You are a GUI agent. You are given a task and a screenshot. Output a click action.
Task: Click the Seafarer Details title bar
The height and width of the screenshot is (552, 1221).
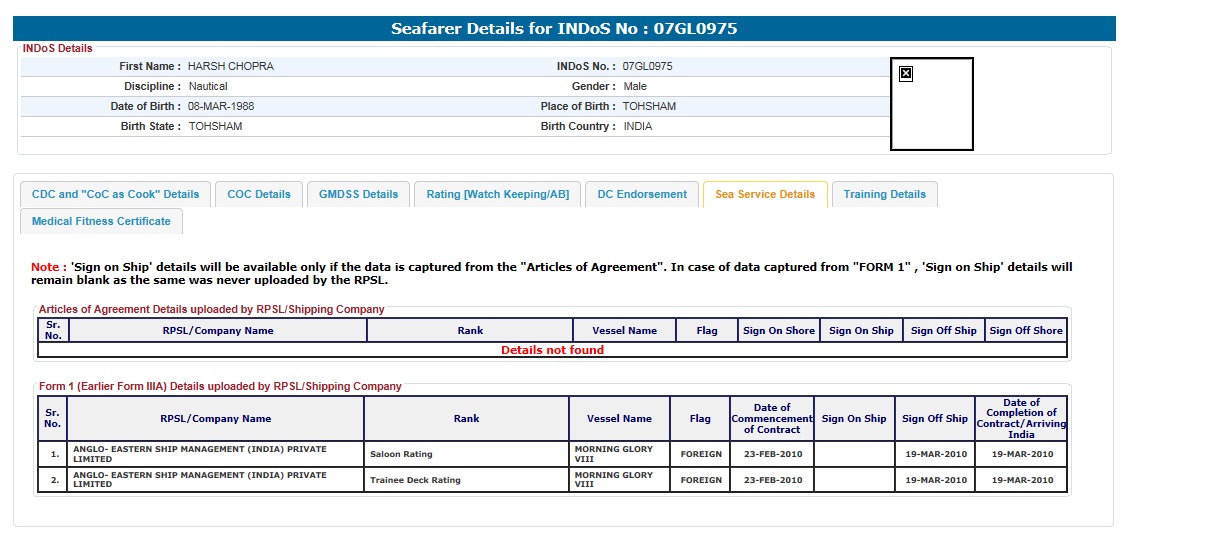564,29
